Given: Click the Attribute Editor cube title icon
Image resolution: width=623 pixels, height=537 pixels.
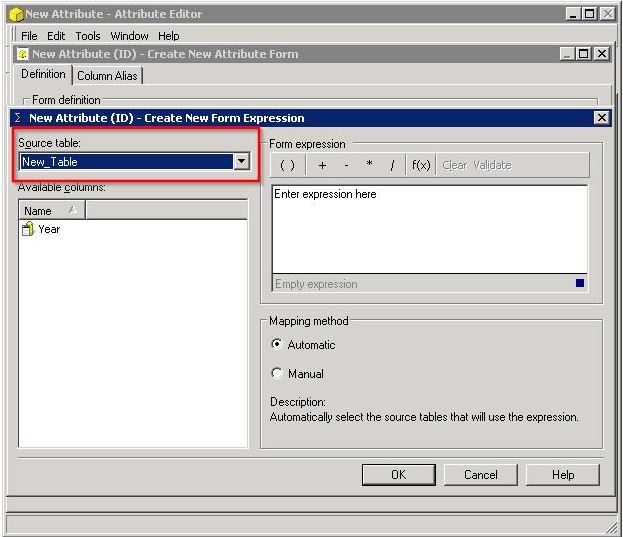Looking at the screenshot, I should pyautogui.click(x=16, y=14).
